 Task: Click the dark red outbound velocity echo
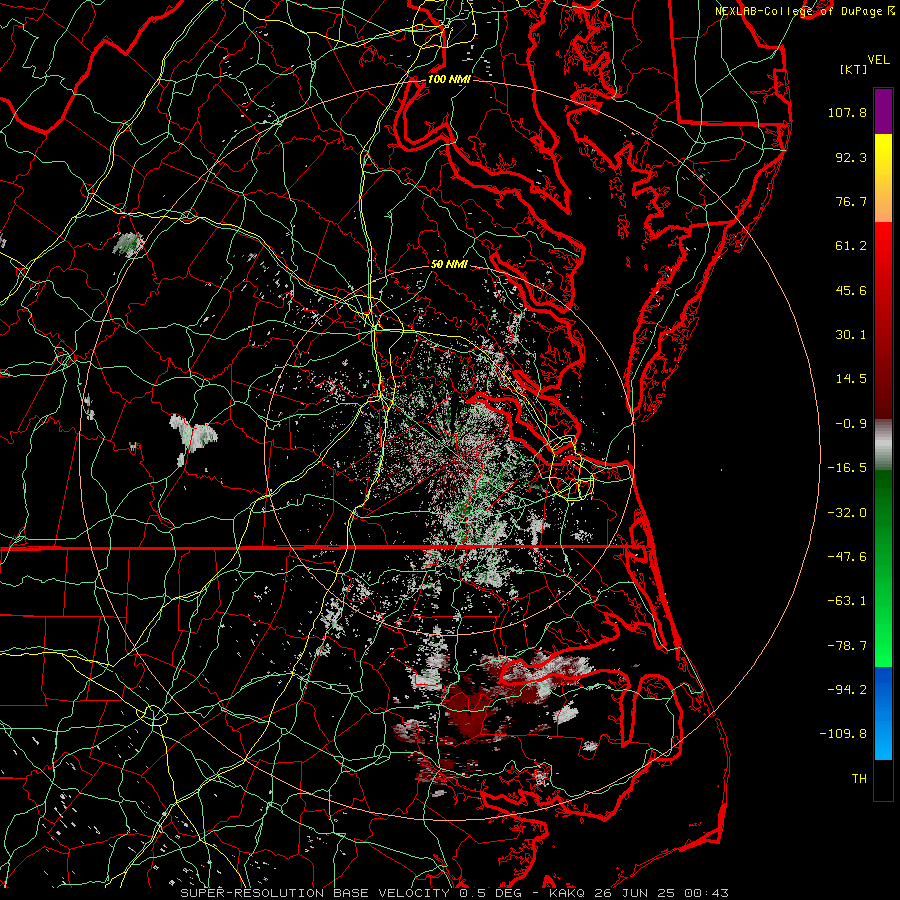[468, 712]
